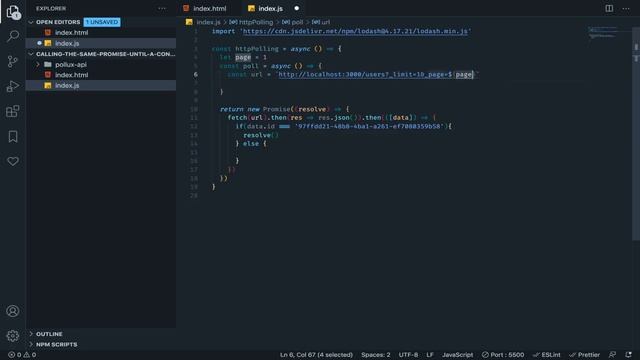Open feedback icon in status bar
Viewport: 640px width, 360px height.
[612, 355]
